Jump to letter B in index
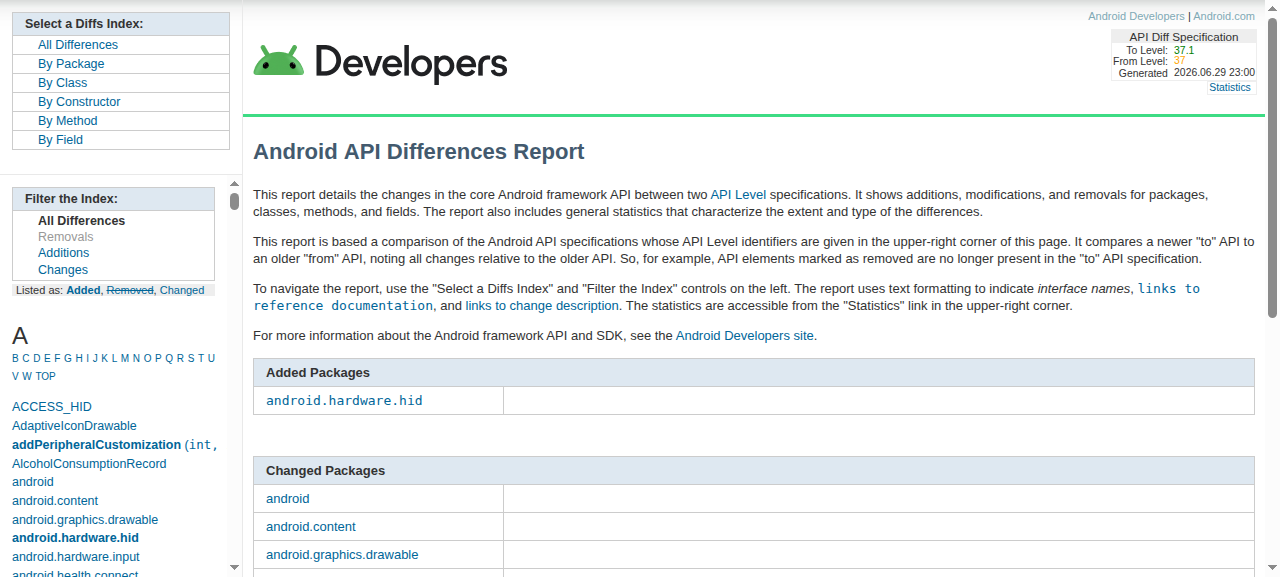Viewport: 1280px width, 577px height. coord(16,358)
